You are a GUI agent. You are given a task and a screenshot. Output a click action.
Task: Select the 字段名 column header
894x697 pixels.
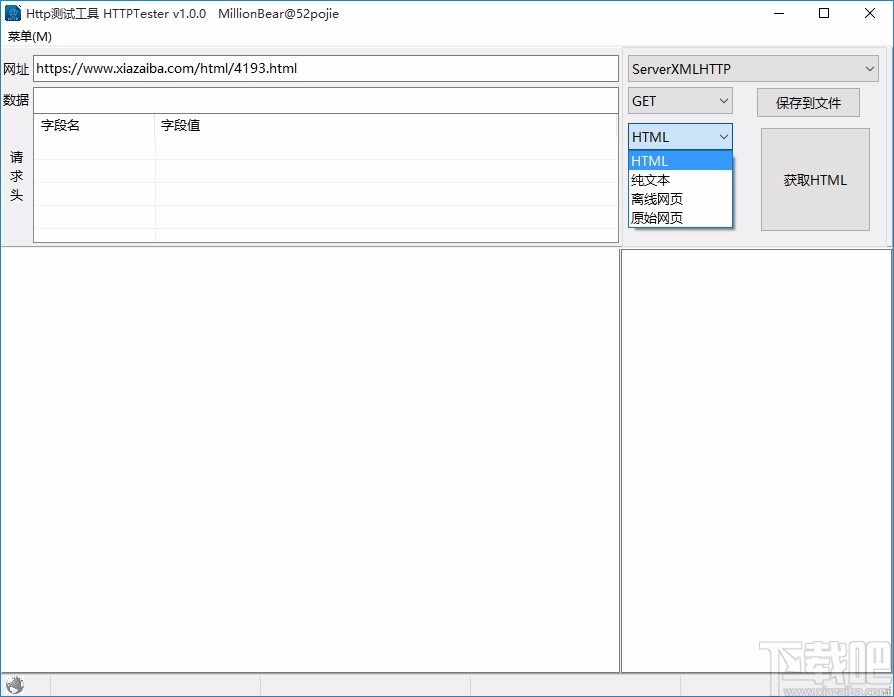[x=62, y=125]
